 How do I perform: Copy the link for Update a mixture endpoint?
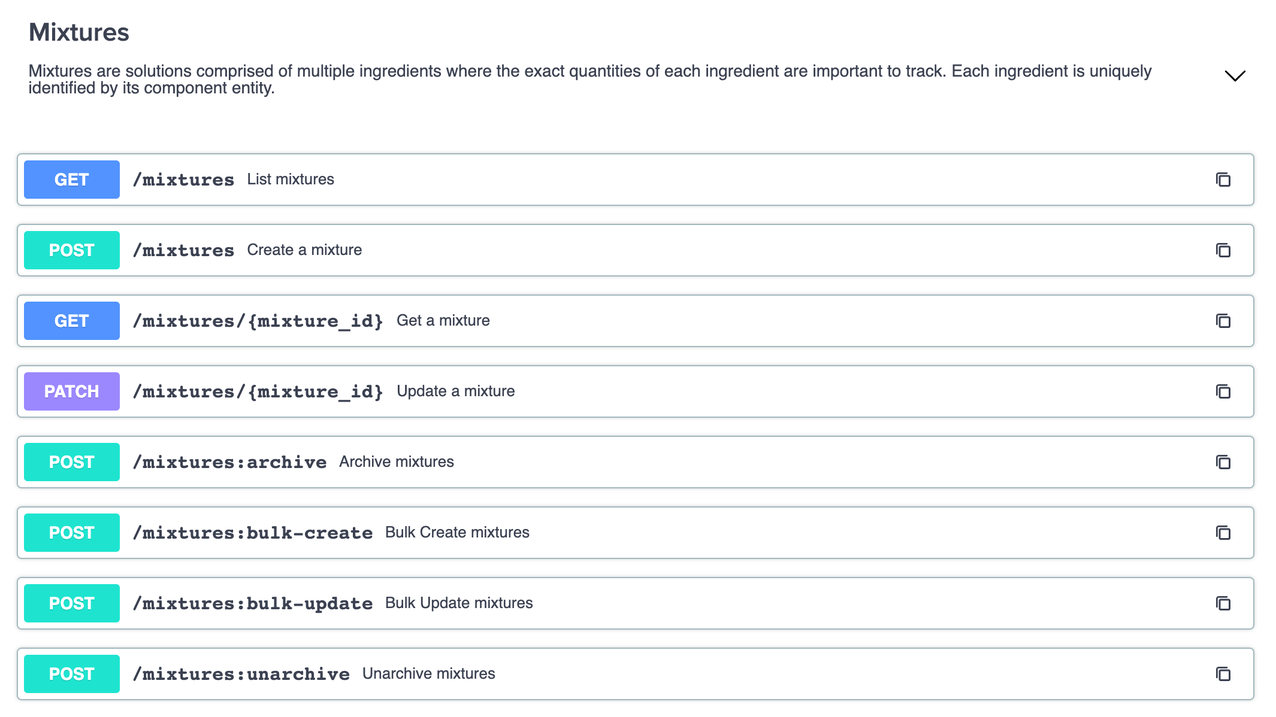click(1223, 391)
